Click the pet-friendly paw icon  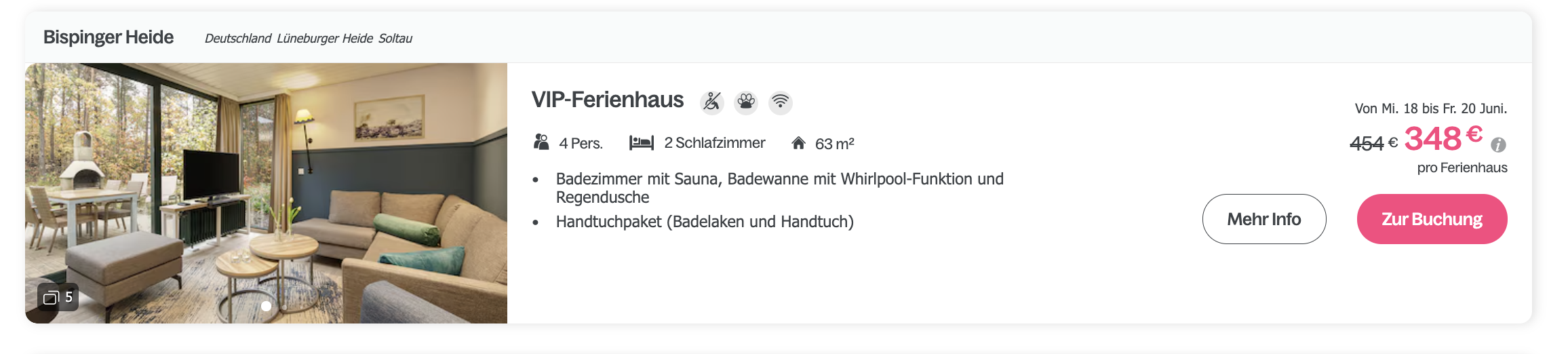click(746, 102)
